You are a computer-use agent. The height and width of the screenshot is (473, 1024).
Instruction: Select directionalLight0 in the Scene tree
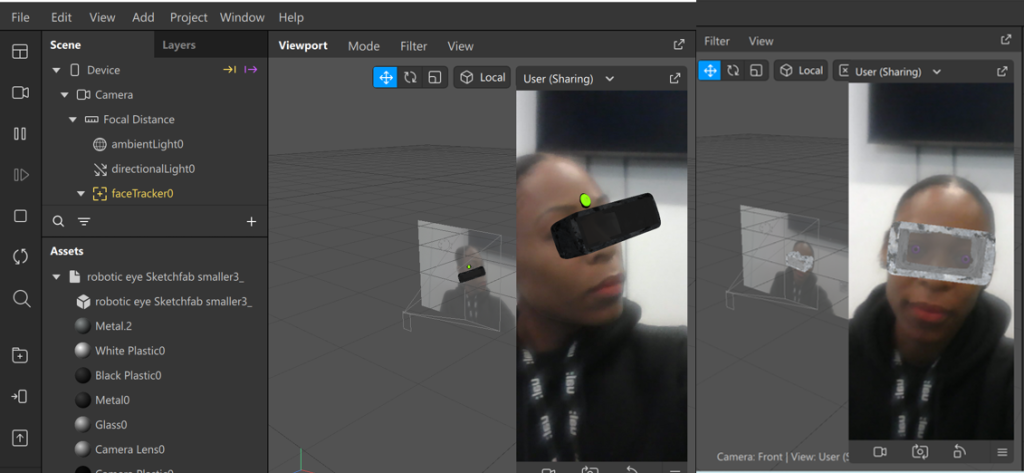coord(155,169)
